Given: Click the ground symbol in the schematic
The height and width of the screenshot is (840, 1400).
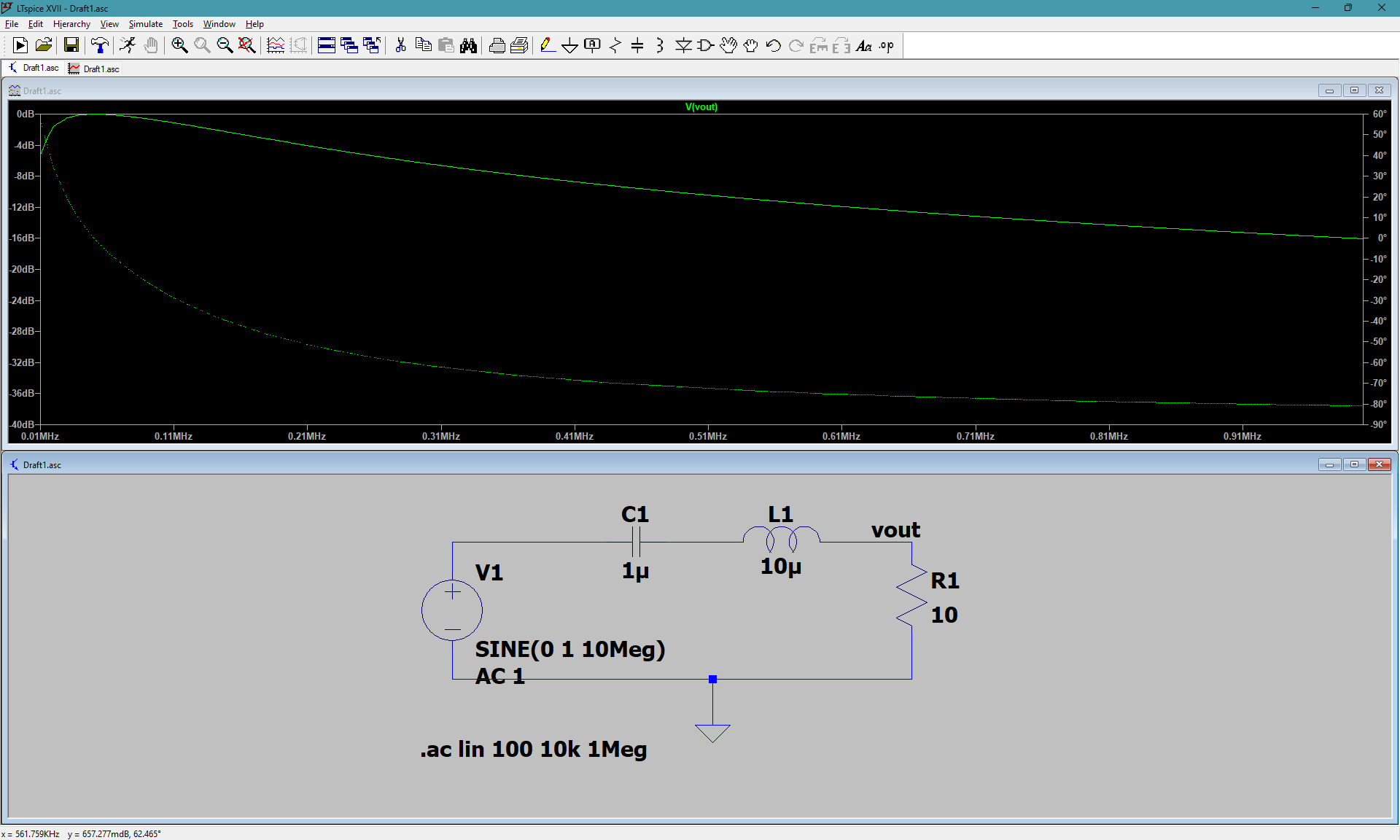Looking at the screenshot, I should coord(712,733).
